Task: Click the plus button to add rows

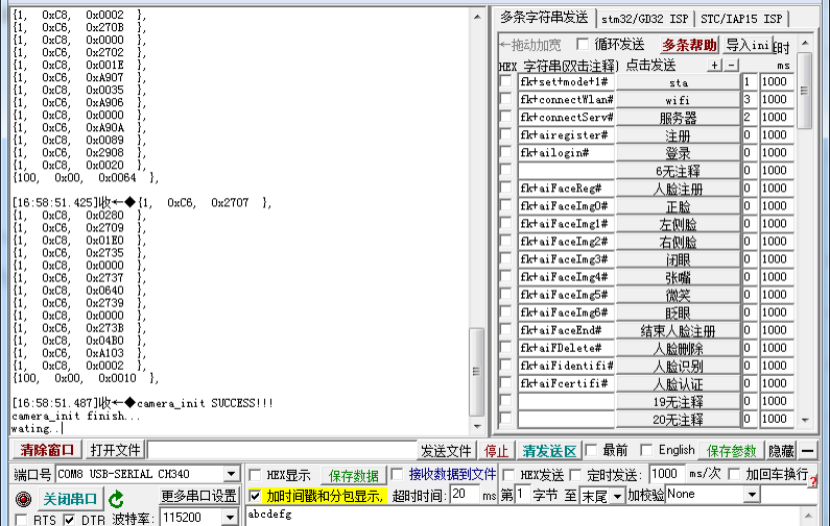Action: pos(715,65)
